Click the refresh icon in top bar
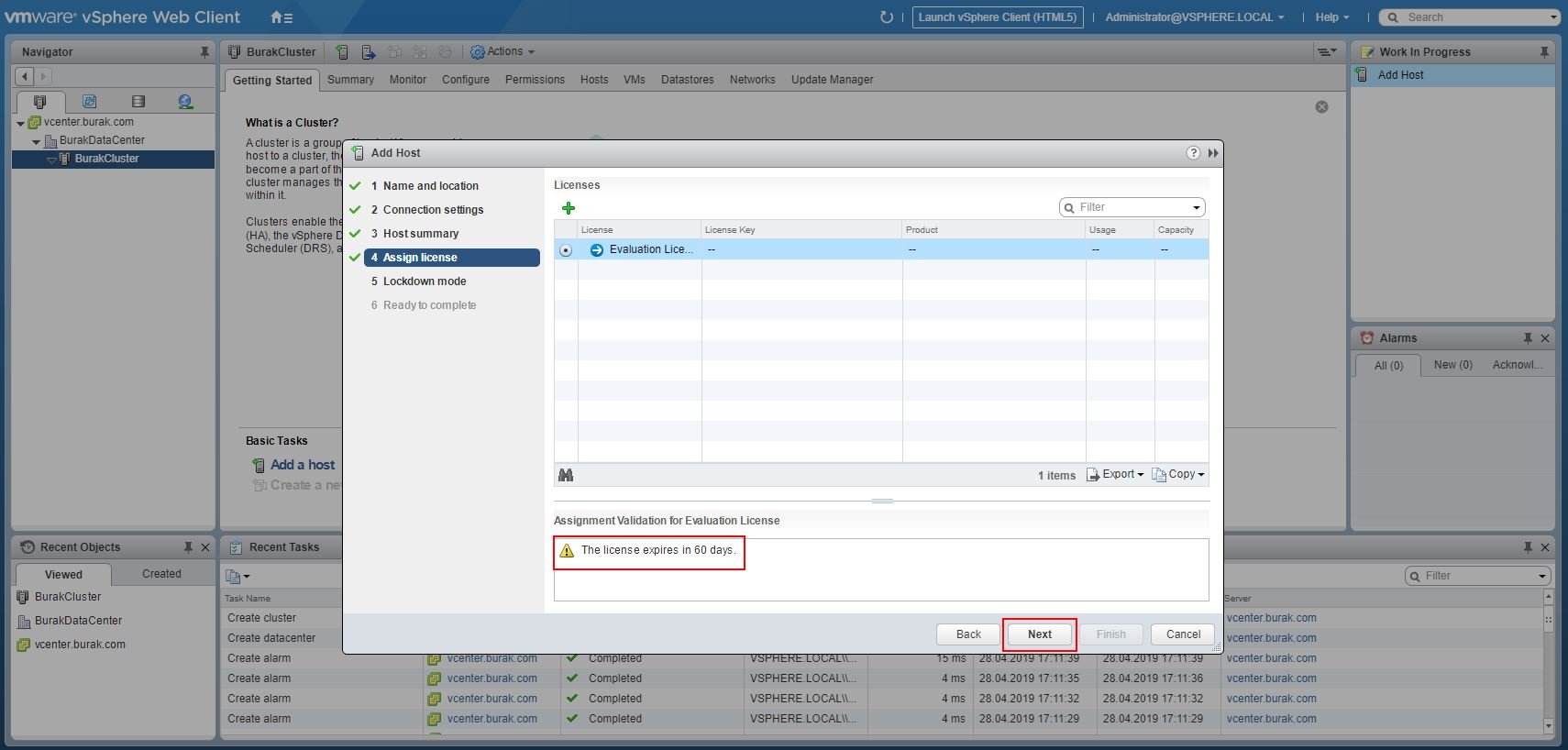Screen dimensions: 1568x750 (x=886, y=17)
